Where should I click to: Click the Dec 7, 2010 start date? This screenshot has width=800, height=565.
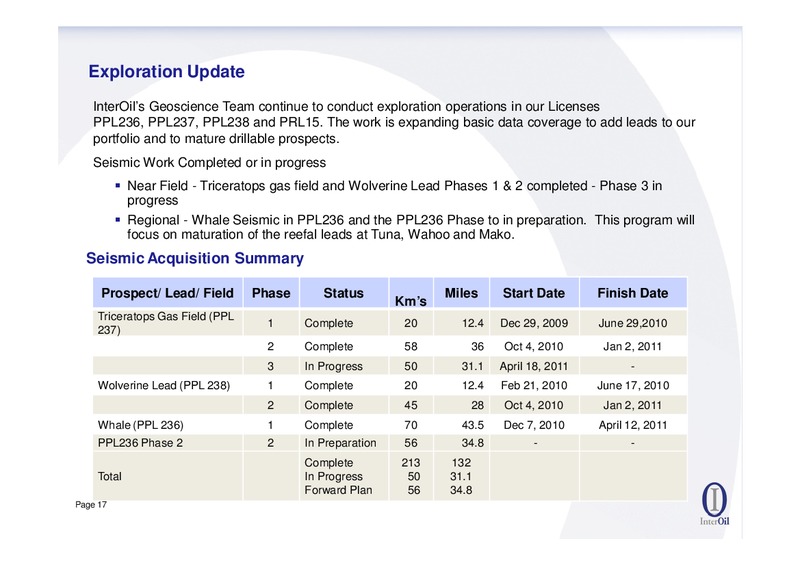coord(534,425)
